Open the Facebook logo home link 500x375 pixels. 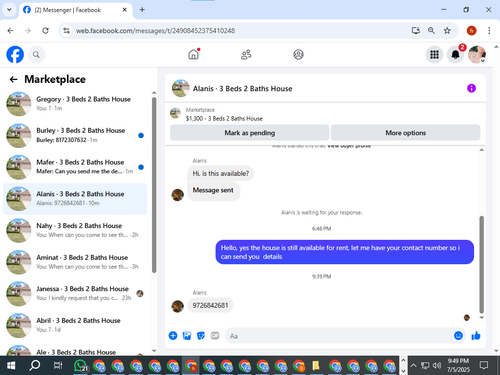pos(15,54)
